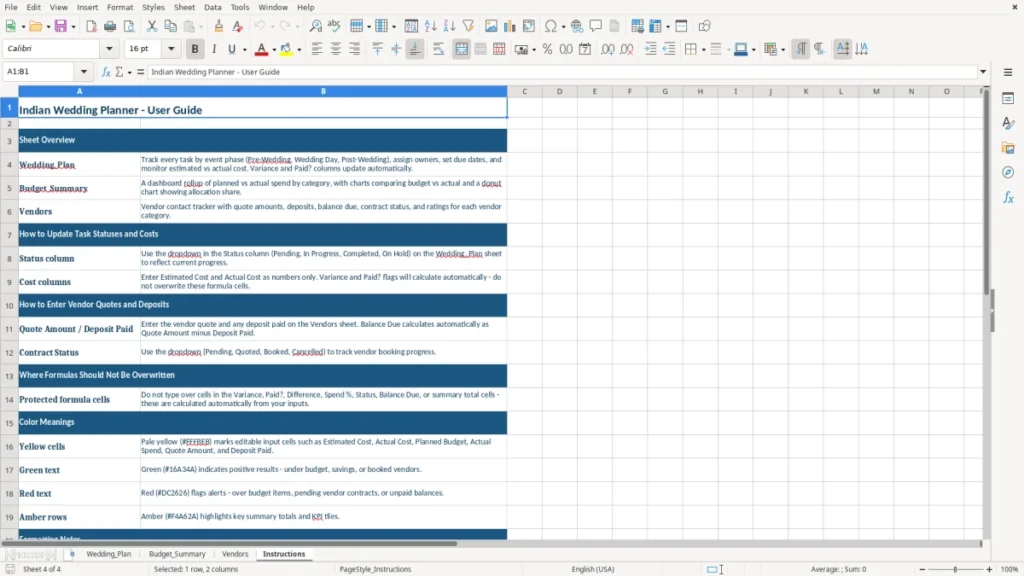
Task: Expand the formula bar arrow
Action: click(x=982, y=72)
